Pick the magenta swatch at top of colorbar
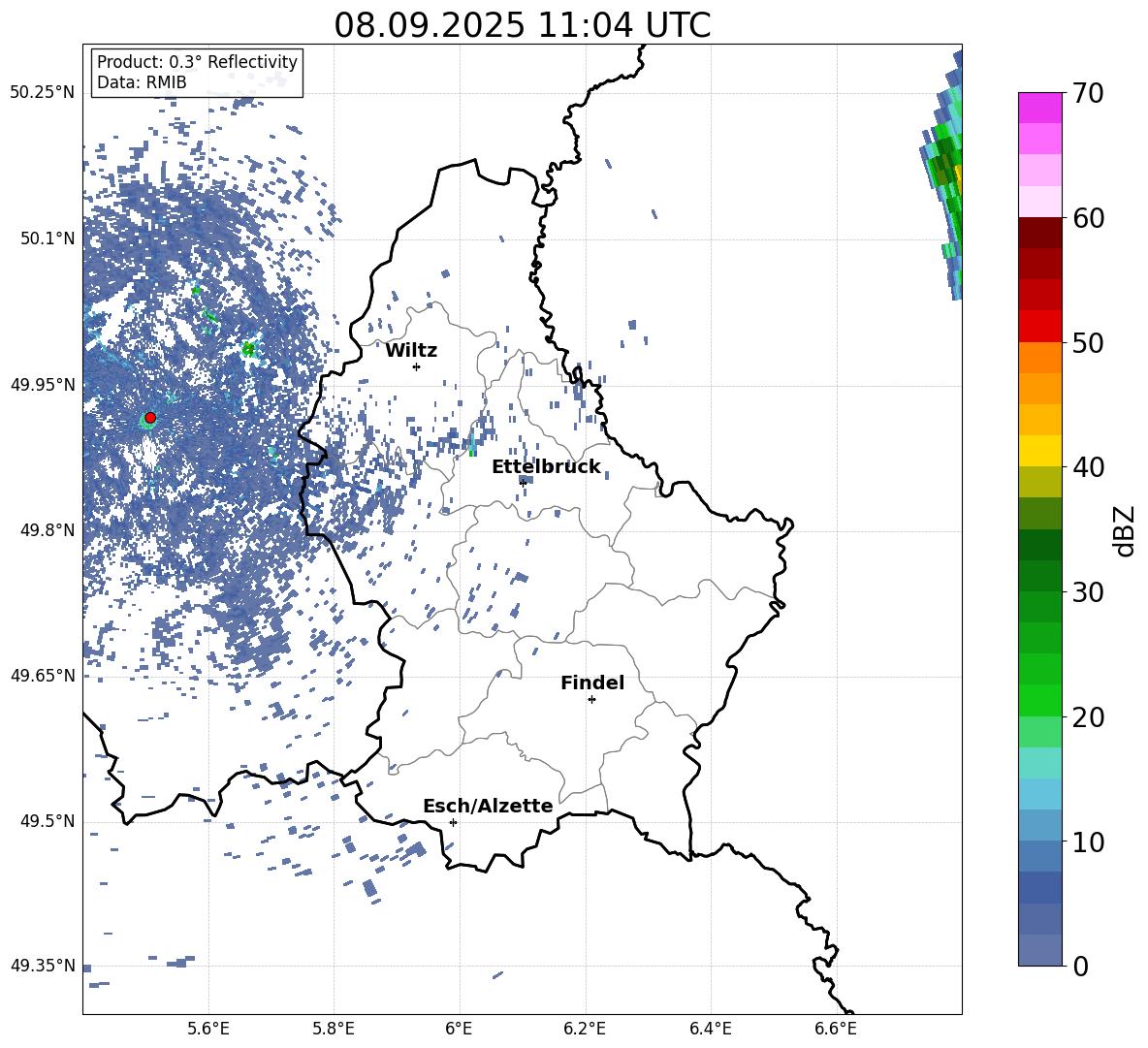Viewport: 1148px width, 1048px height. tap(1039, 108)
